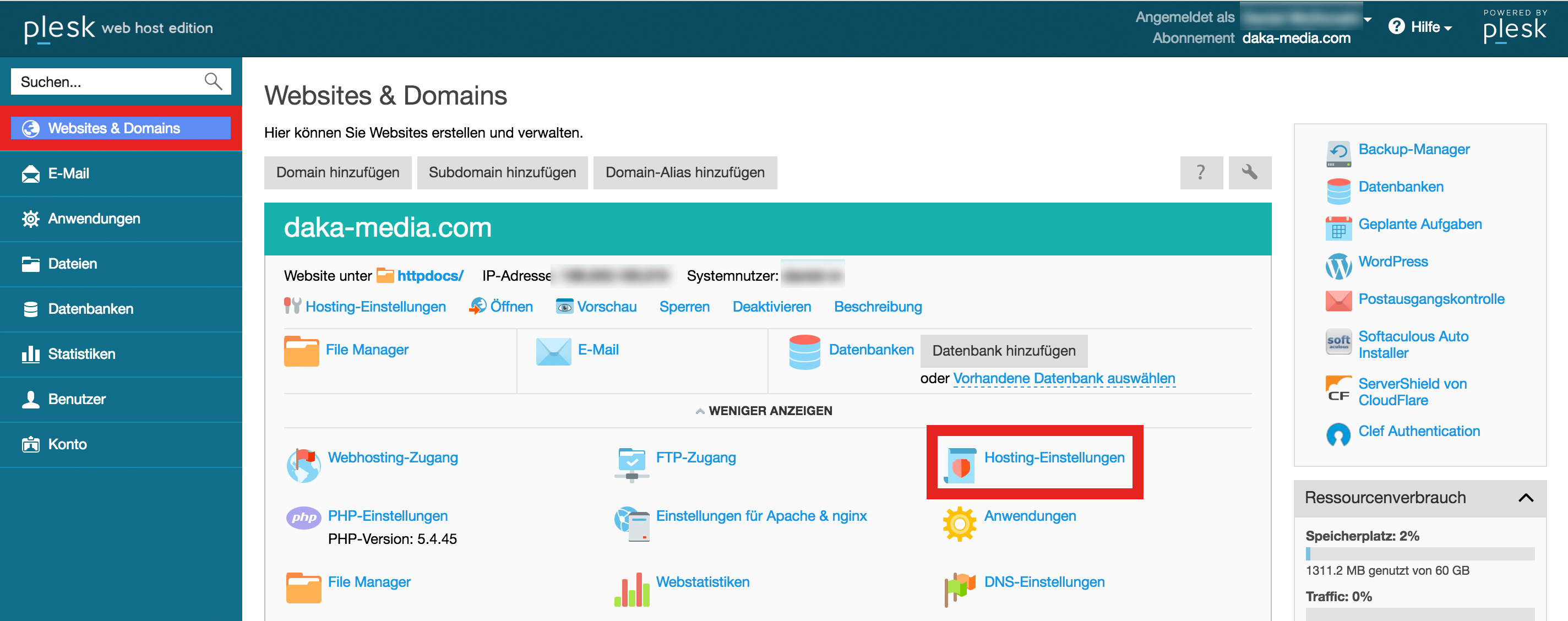The height and width of the screenshot is (621, 1568).
Task: Select Statistiken in the sidebar menu
Action: (81, 354)
